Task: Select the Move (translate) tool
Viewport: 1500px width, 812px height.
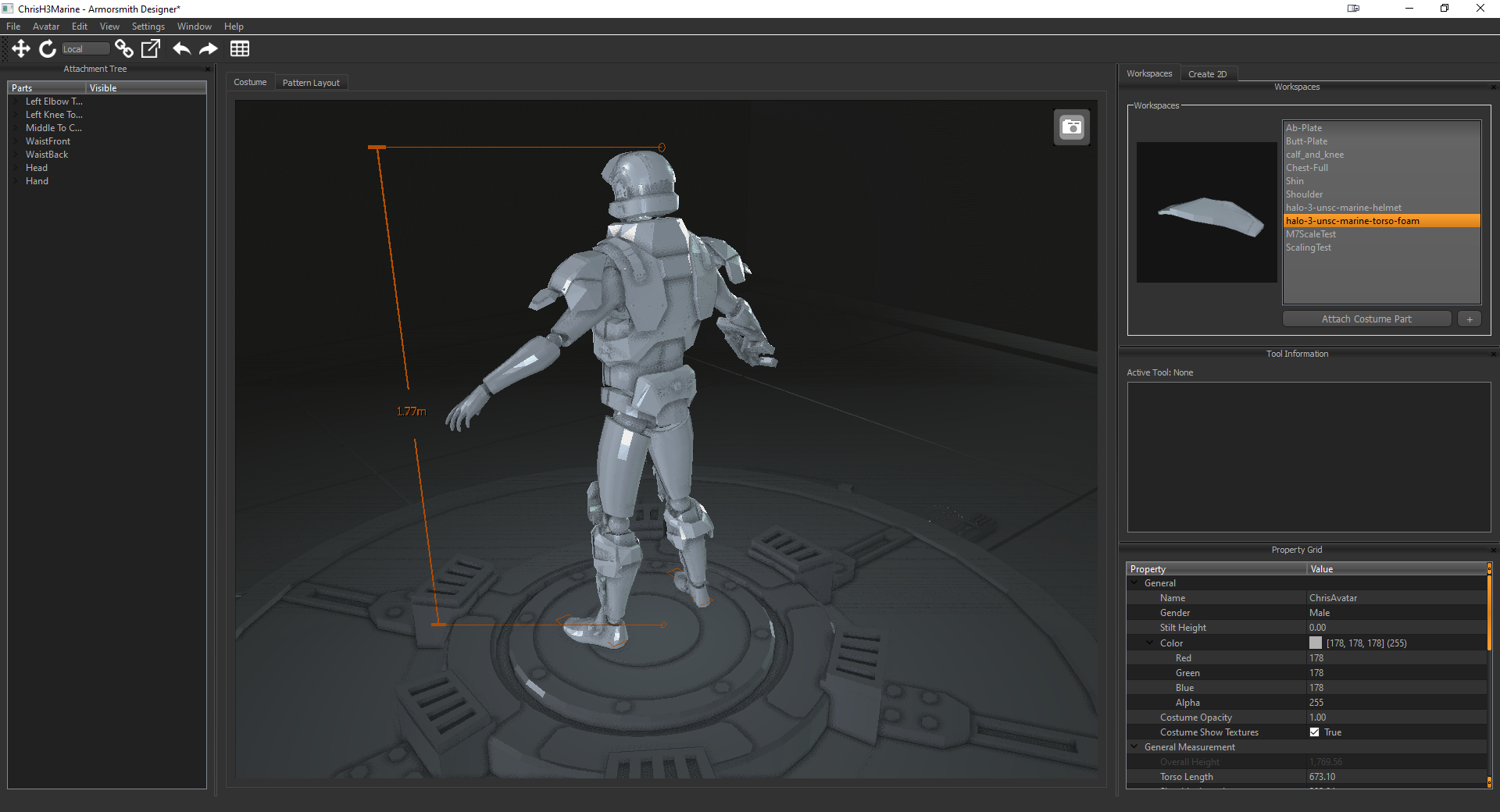Action: tap(21, 49)
